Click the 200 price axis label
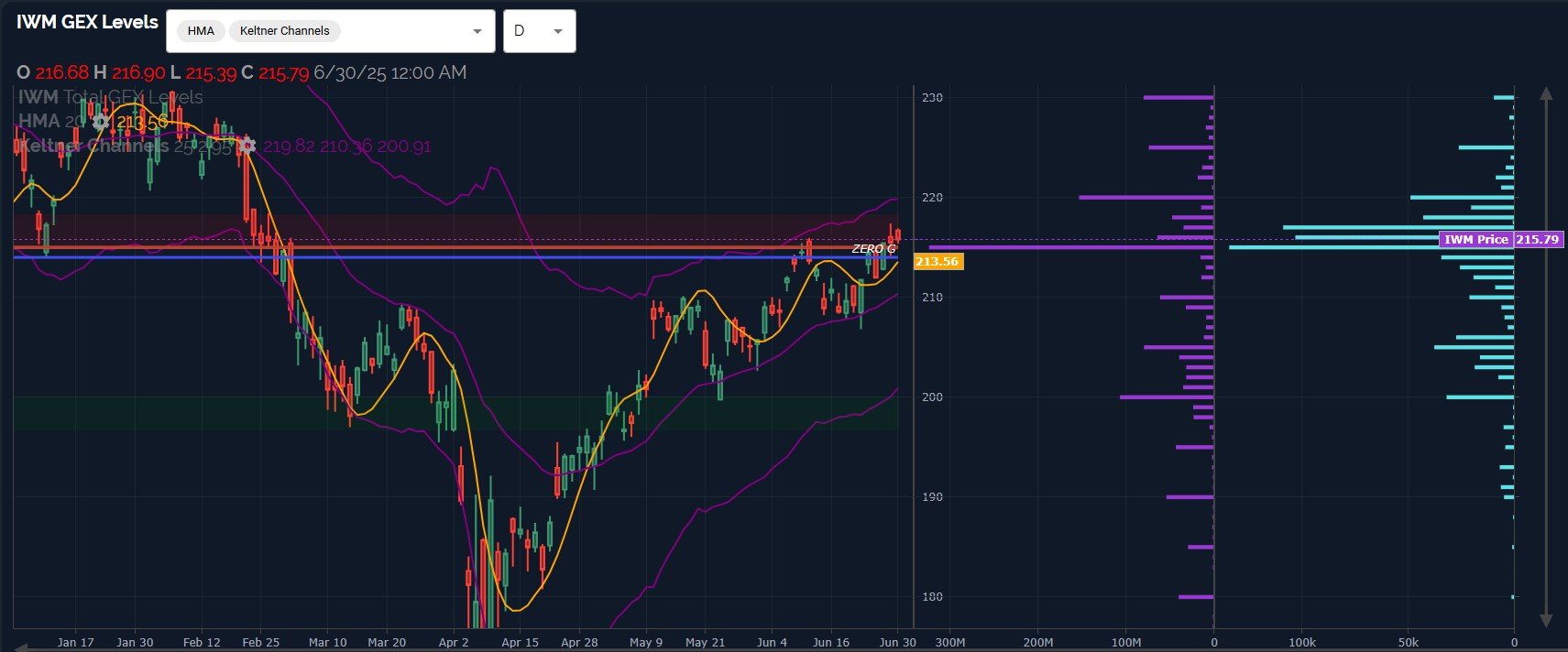Viewport: 1568px width, 652px height. point(932,397)
